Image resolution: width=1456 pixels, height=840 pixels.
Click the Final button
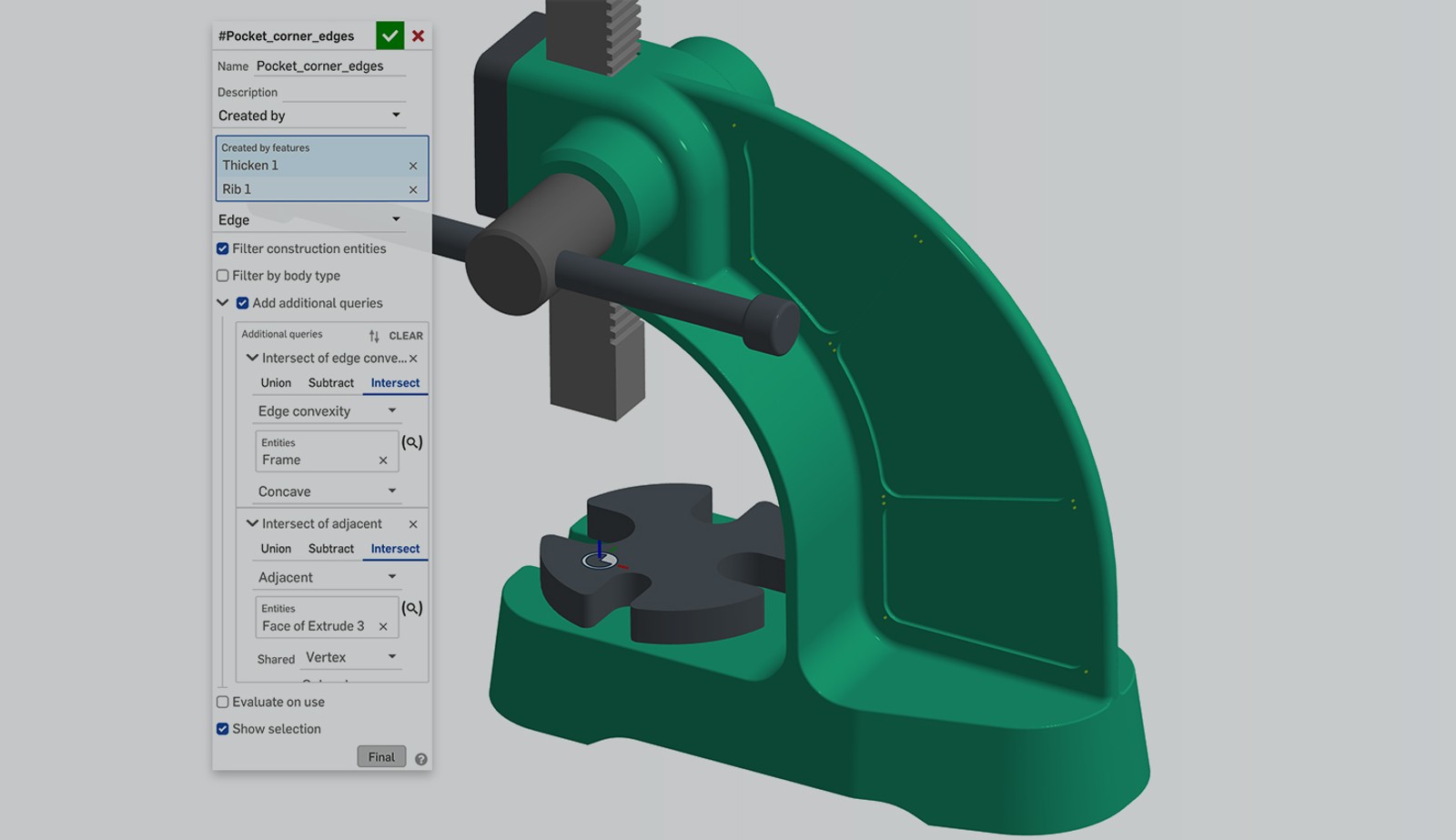coord(381,757)
